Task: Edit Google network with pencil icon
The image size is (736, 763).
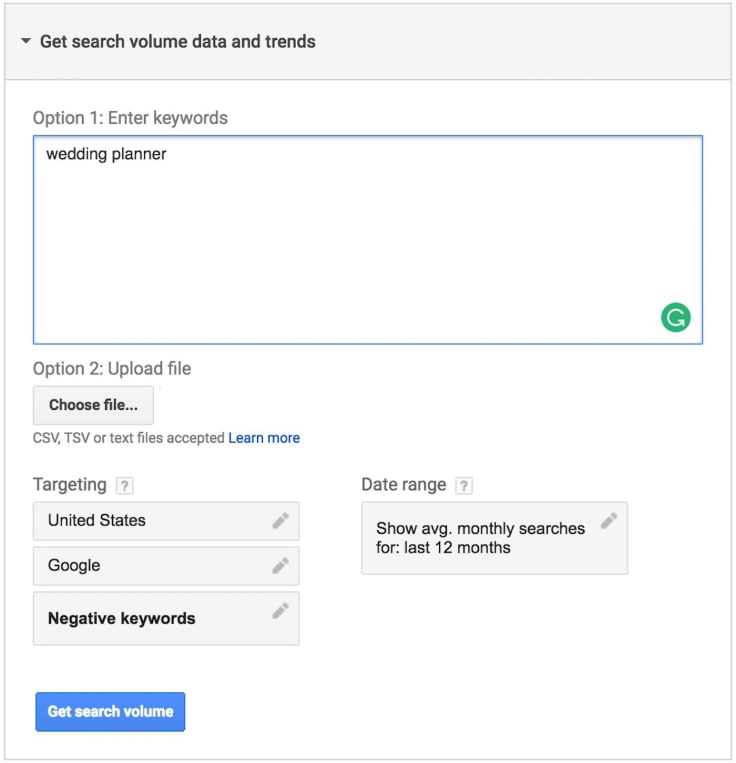Action: [x=281, y=565]
